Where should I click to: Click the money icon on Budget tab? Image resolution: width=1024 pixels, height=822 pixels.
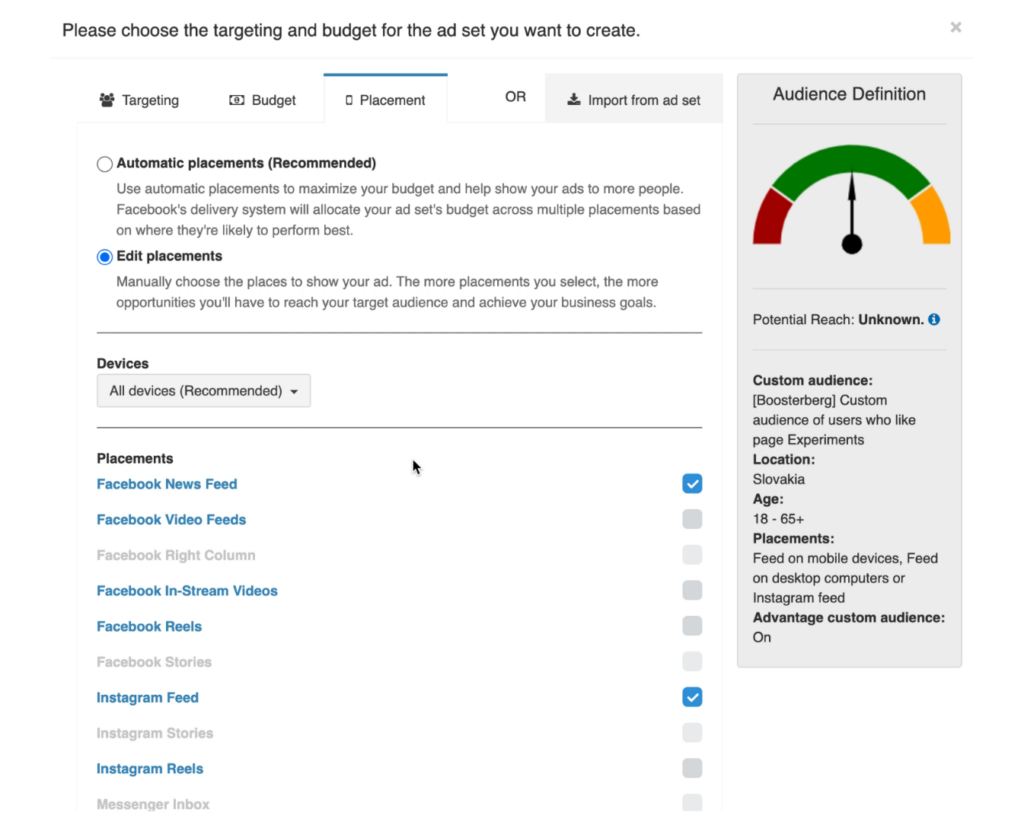(x=236, y=100)
